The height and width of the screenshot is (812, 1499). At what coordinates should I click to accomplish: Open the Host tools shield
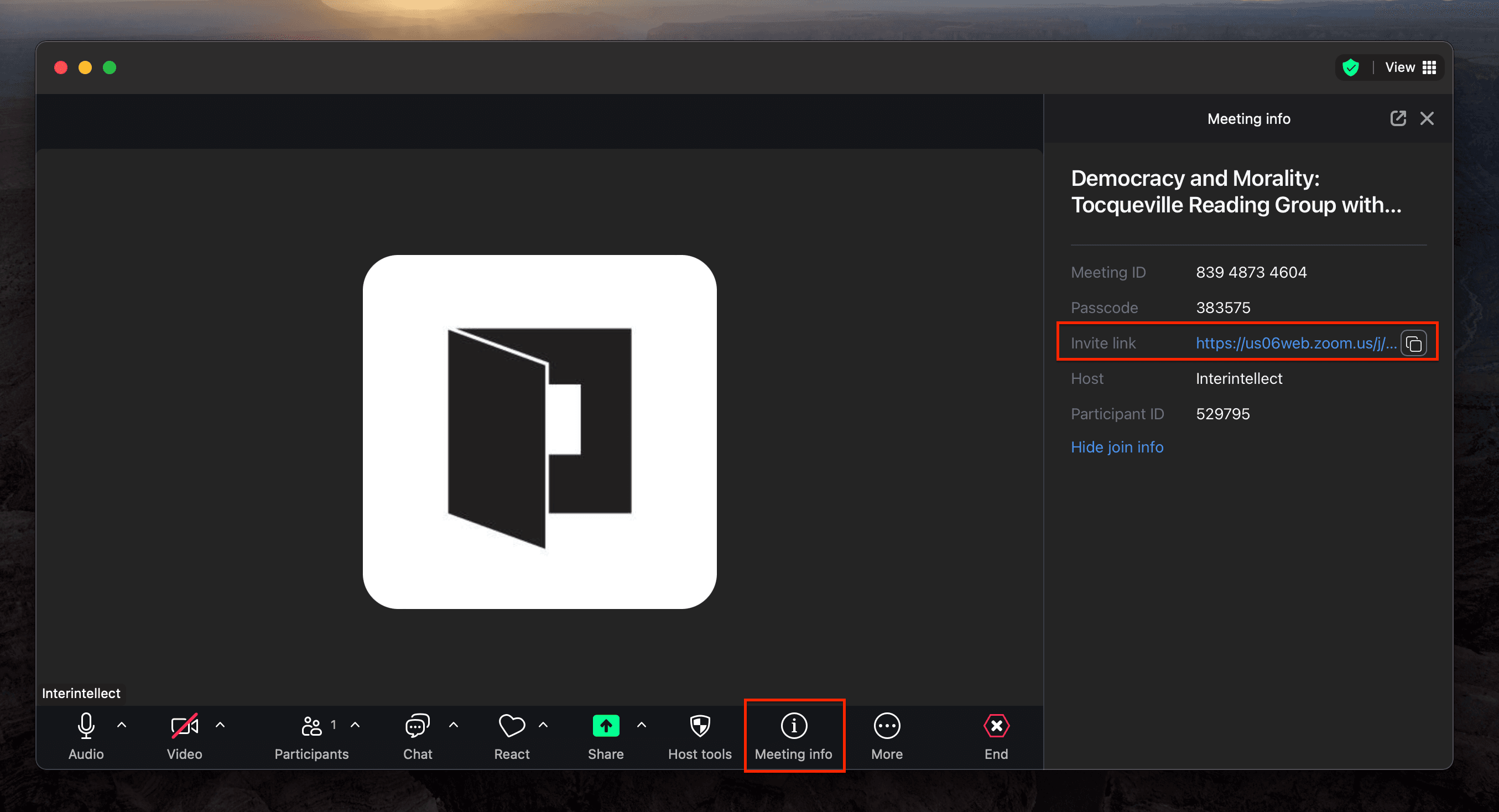(x=700, y=736)
